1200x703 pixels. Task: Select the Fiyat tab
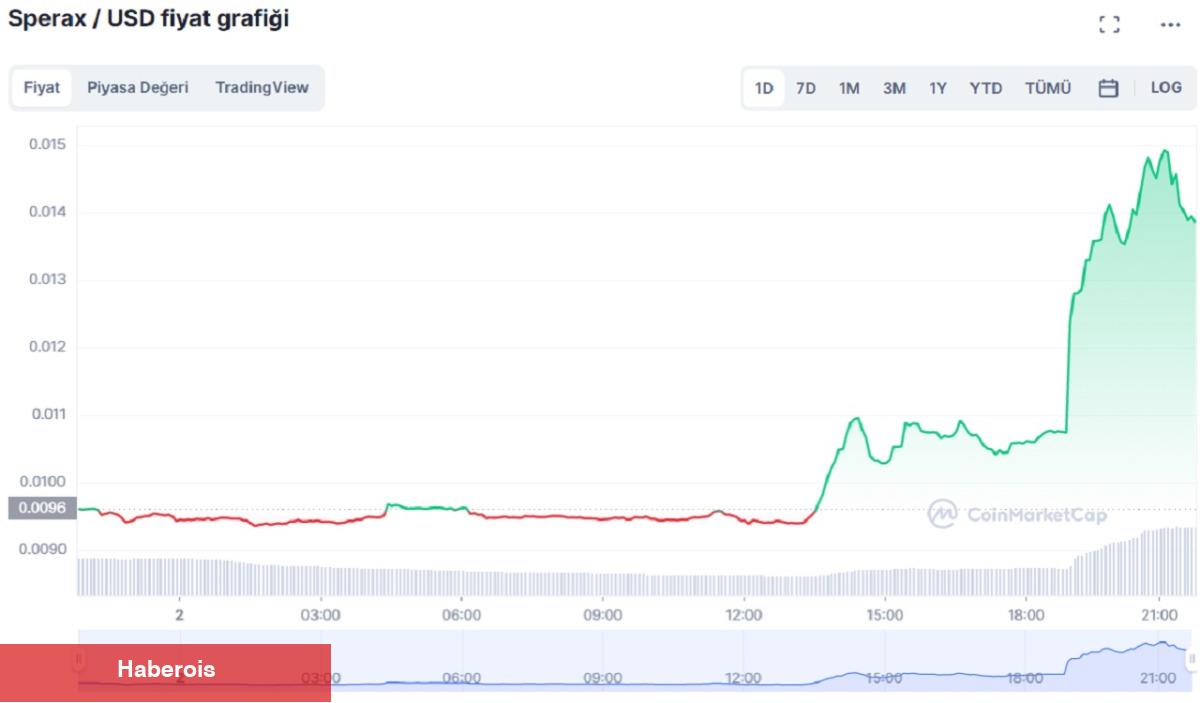point(42,87)
